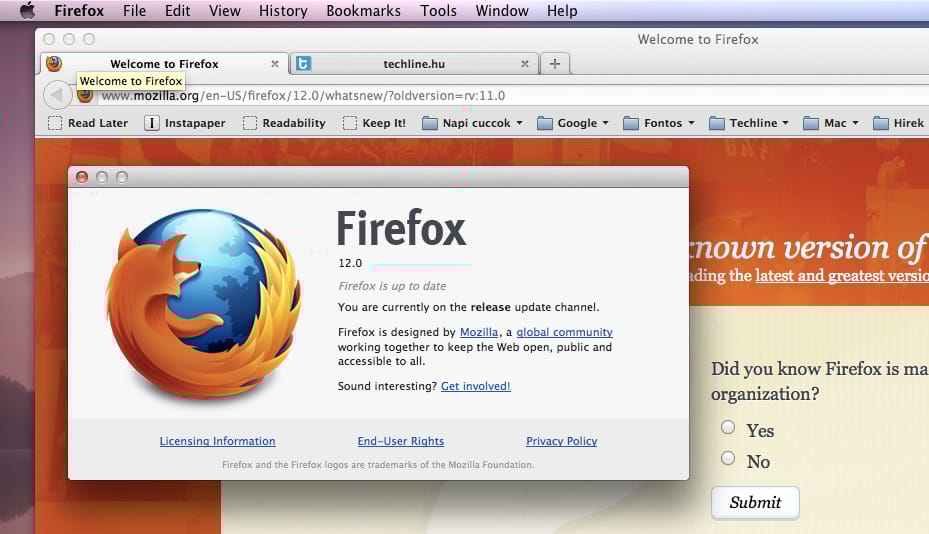Close the Welcome to Firefox tab
Image resolution: width=929 pixels, height=534 pixels.
pos(275,63)
